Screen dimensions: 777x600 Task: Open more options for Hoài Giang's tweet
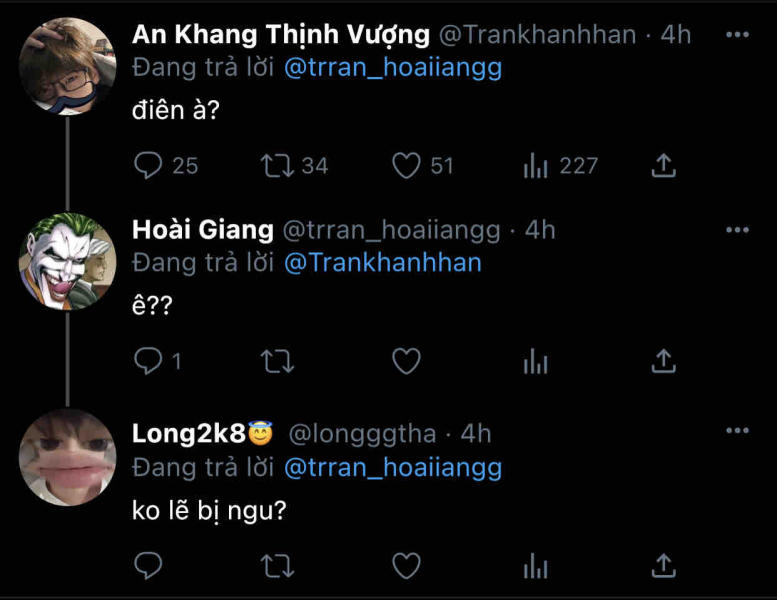pos(737,231)
